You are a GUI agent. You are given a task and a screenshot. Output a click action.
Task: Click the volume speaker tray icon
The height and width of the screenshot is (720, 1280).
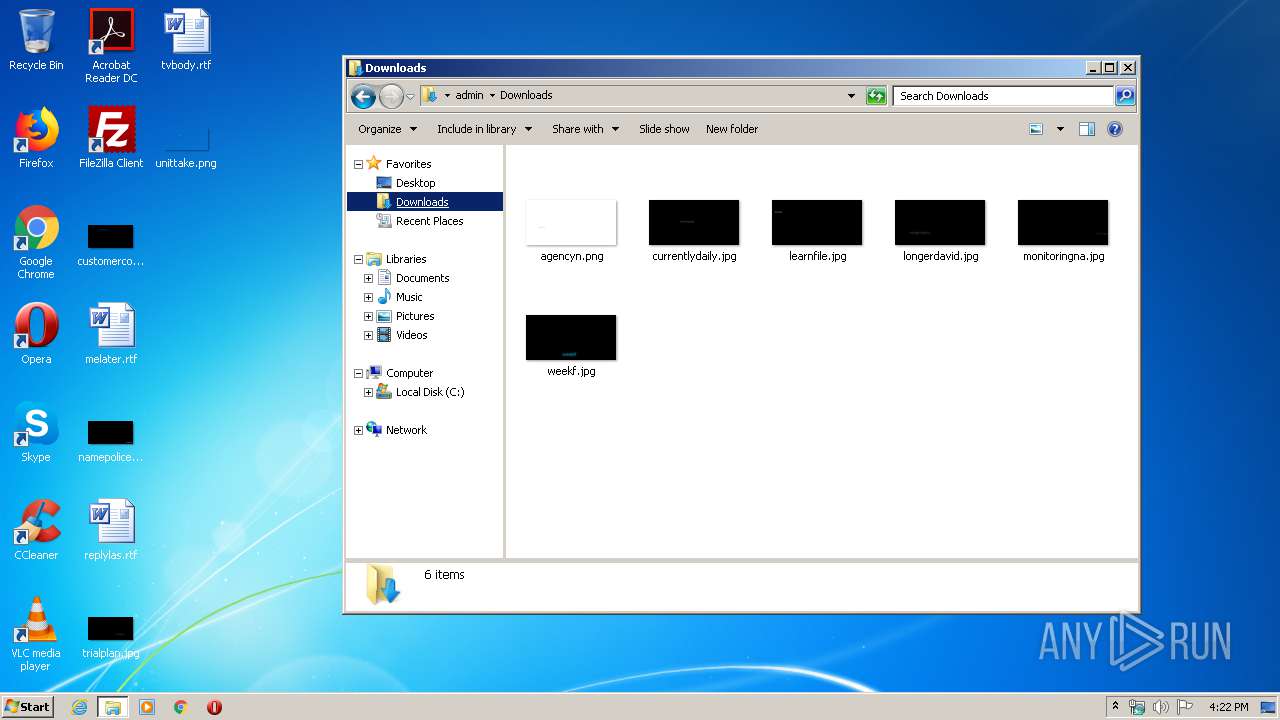click(x=1161, y=707)
